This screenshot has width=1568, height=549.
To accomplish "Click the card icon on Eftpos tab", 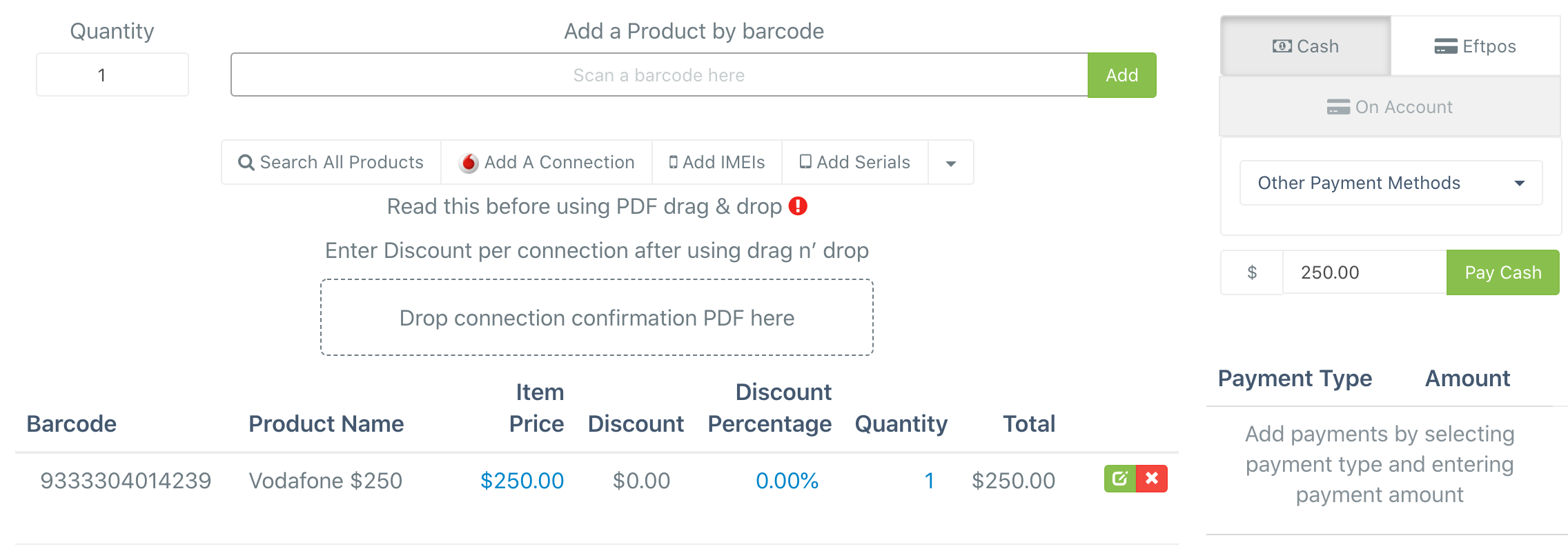I will point(1446,46).
